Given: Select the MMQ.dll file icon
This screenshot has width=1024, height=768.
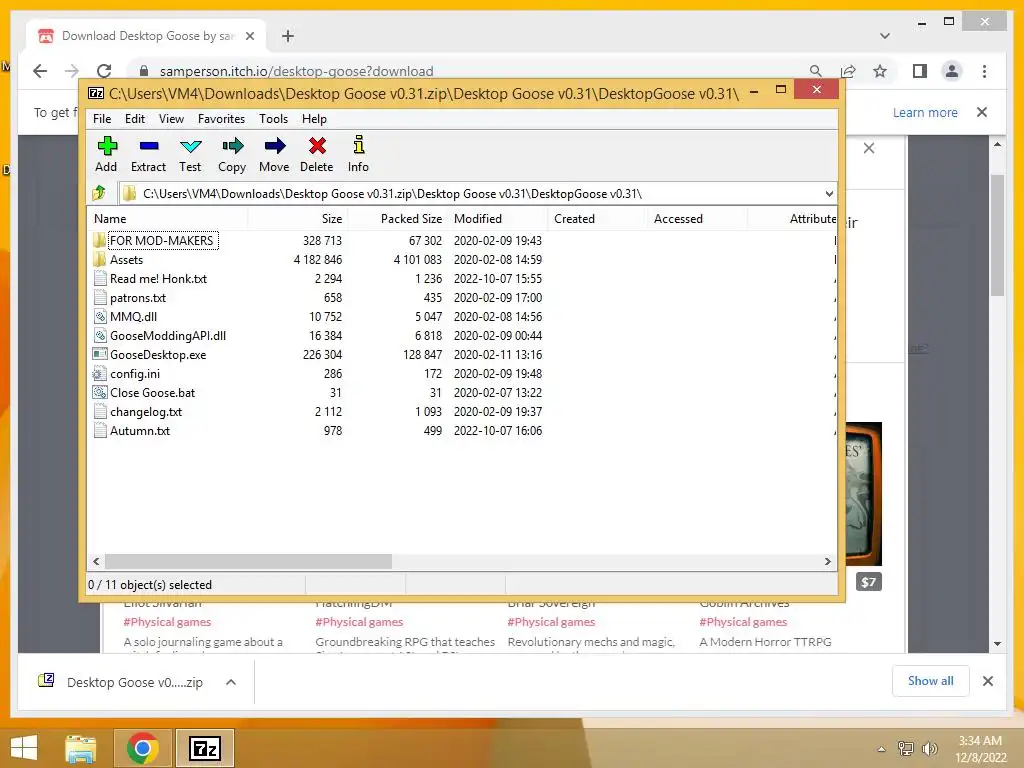Looking at the screenshot, I should click(x=99, y=317).
